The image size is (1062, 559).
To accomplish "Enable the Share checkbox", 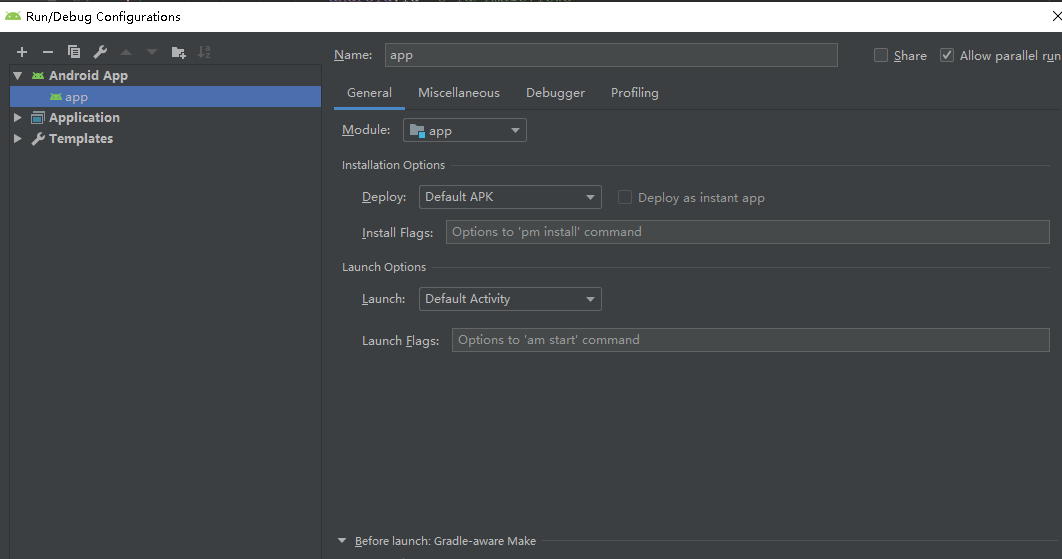I will click(880, 56).
